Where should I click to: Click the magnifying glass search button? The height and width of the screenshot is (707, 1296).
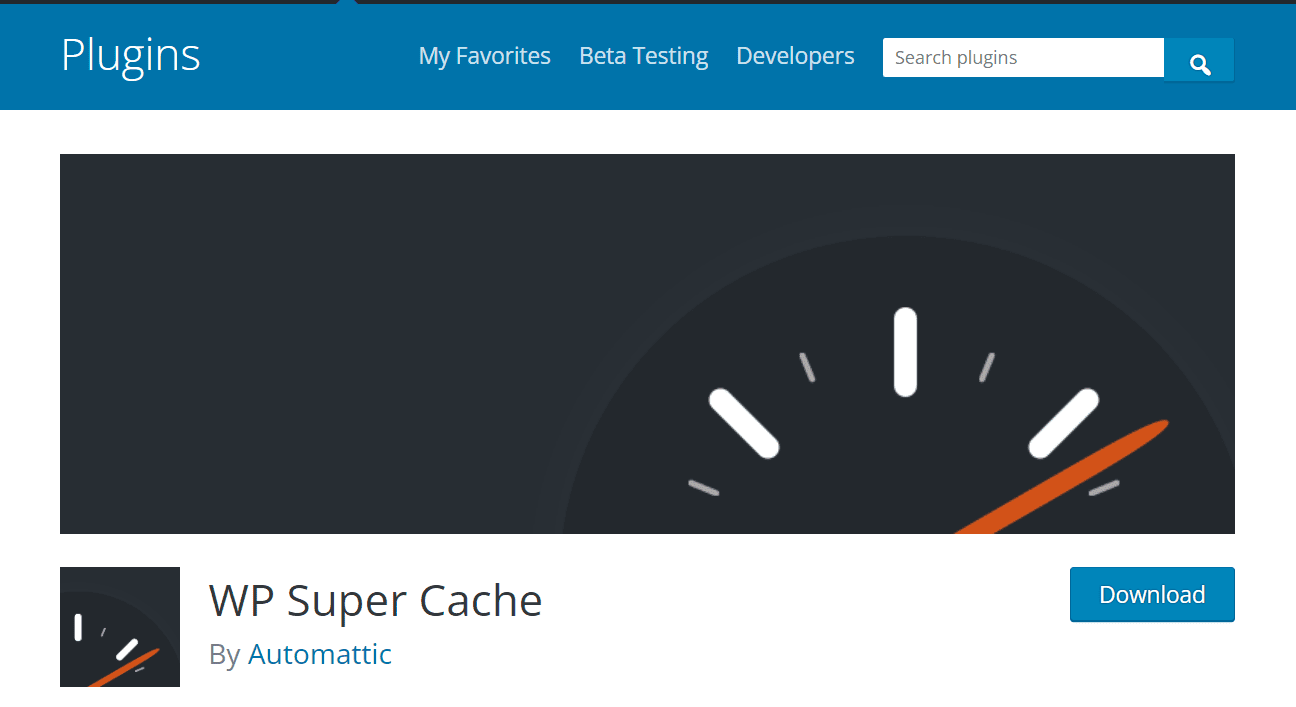click(x=1199, y=58)
